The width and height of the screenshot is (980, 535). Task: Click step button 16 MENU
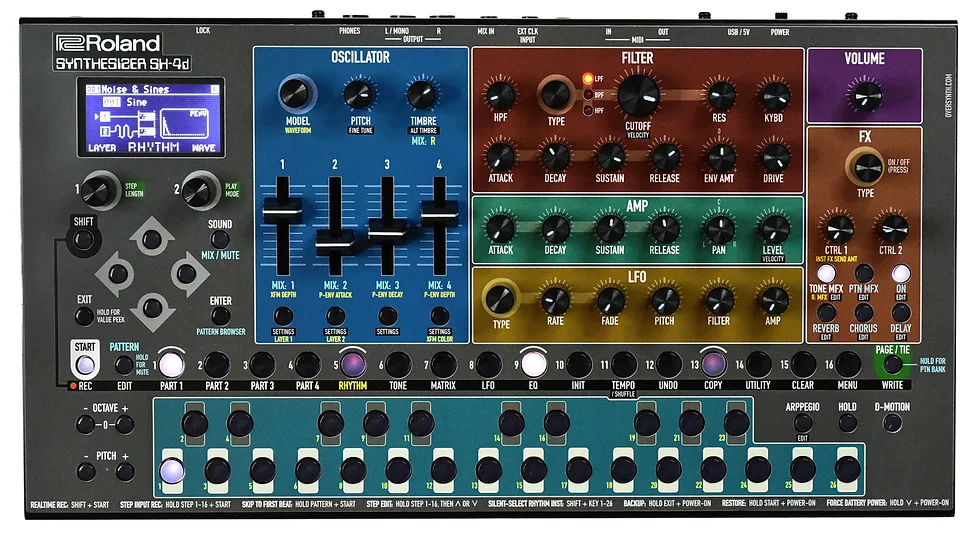point(848,364)
